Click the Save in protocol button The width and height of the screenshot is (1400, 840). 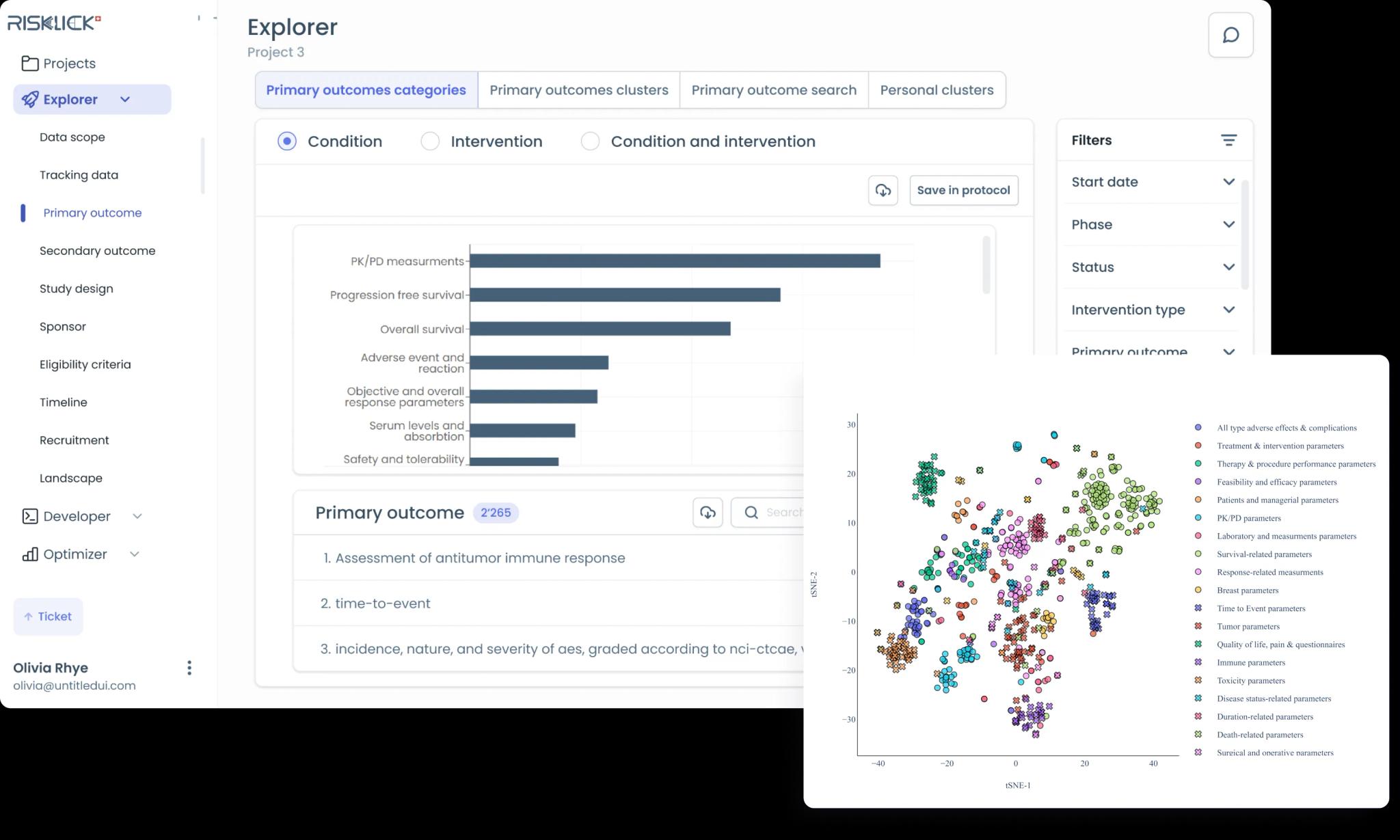[963, 190]
